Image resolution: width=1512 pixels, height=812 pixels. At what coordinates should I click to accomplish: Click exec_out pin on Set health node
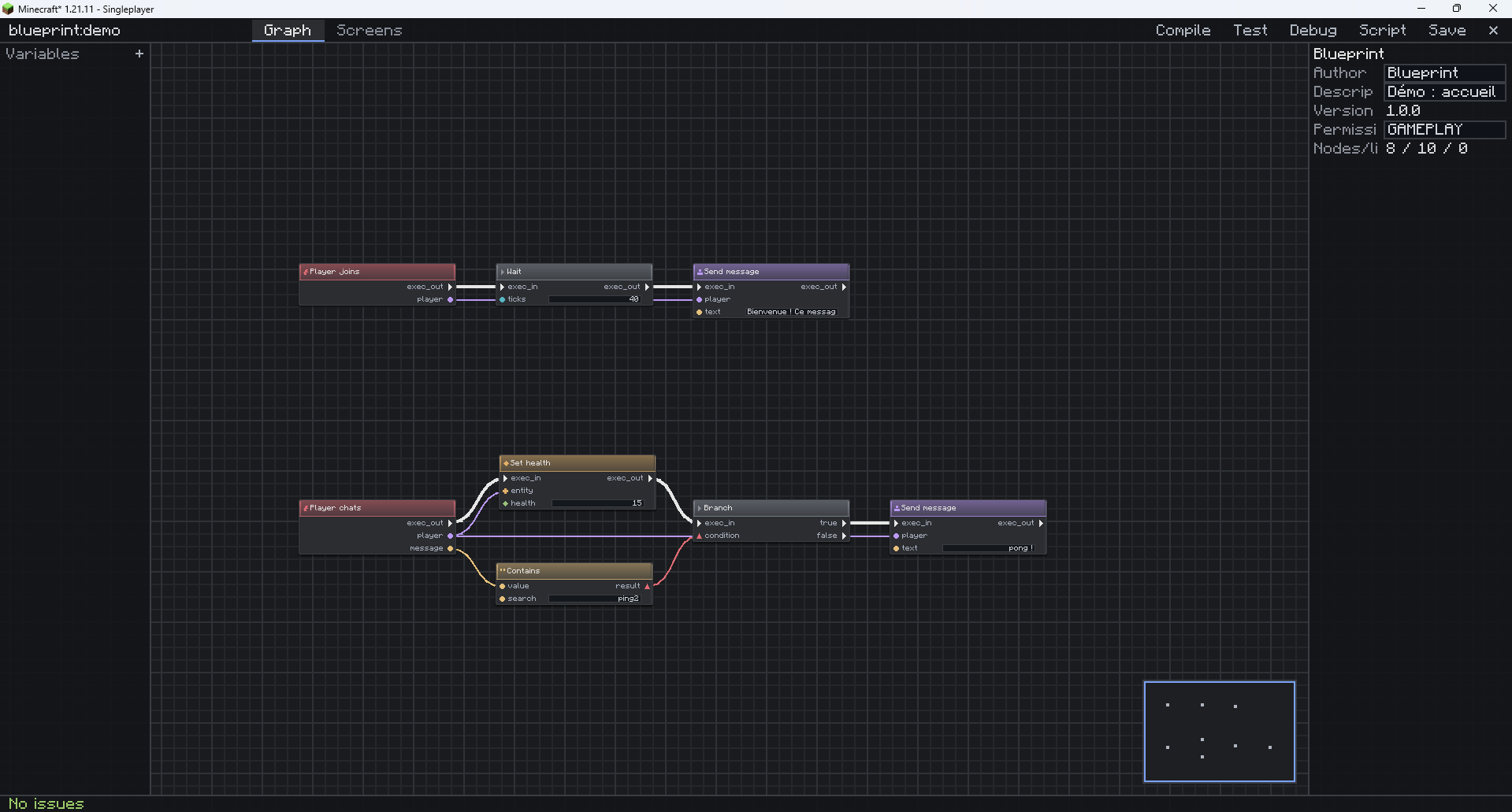(650, 478)
